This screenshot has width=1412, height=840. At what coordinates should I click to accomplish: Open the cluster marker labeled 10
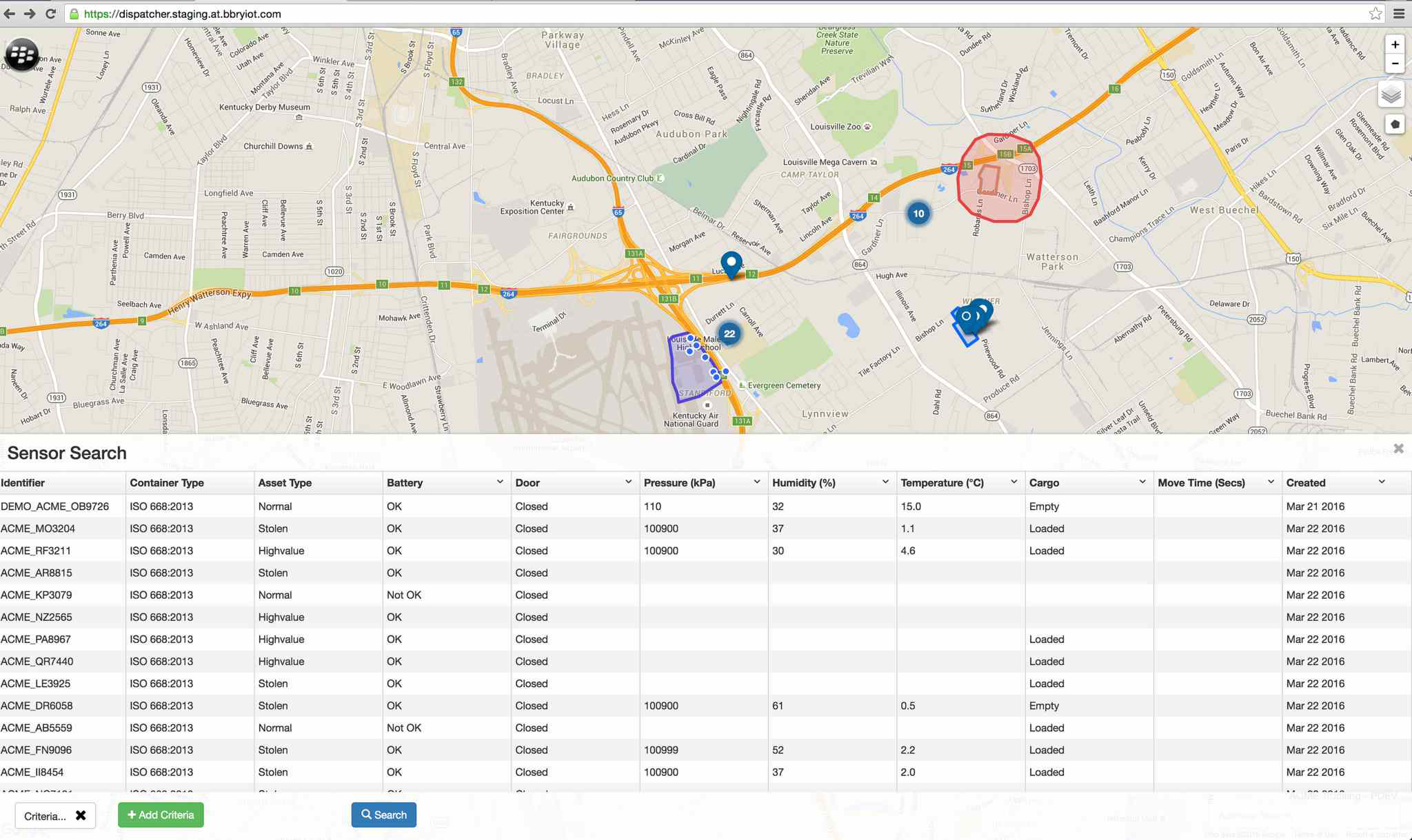point(918,214)
